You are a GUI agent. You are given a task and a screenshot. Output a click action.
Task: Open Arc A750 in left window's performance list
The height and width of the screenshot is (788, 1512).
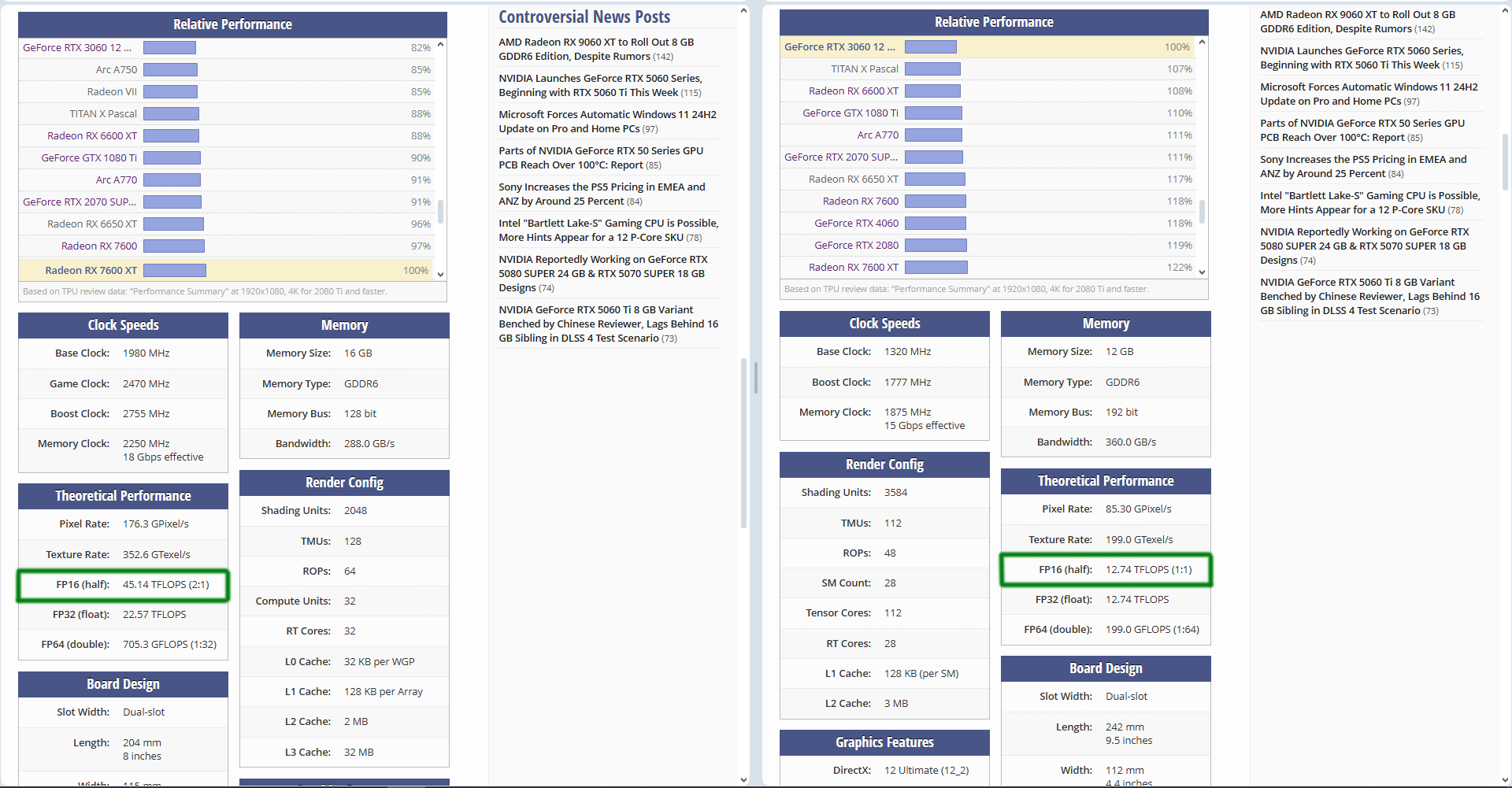[117, 69]
